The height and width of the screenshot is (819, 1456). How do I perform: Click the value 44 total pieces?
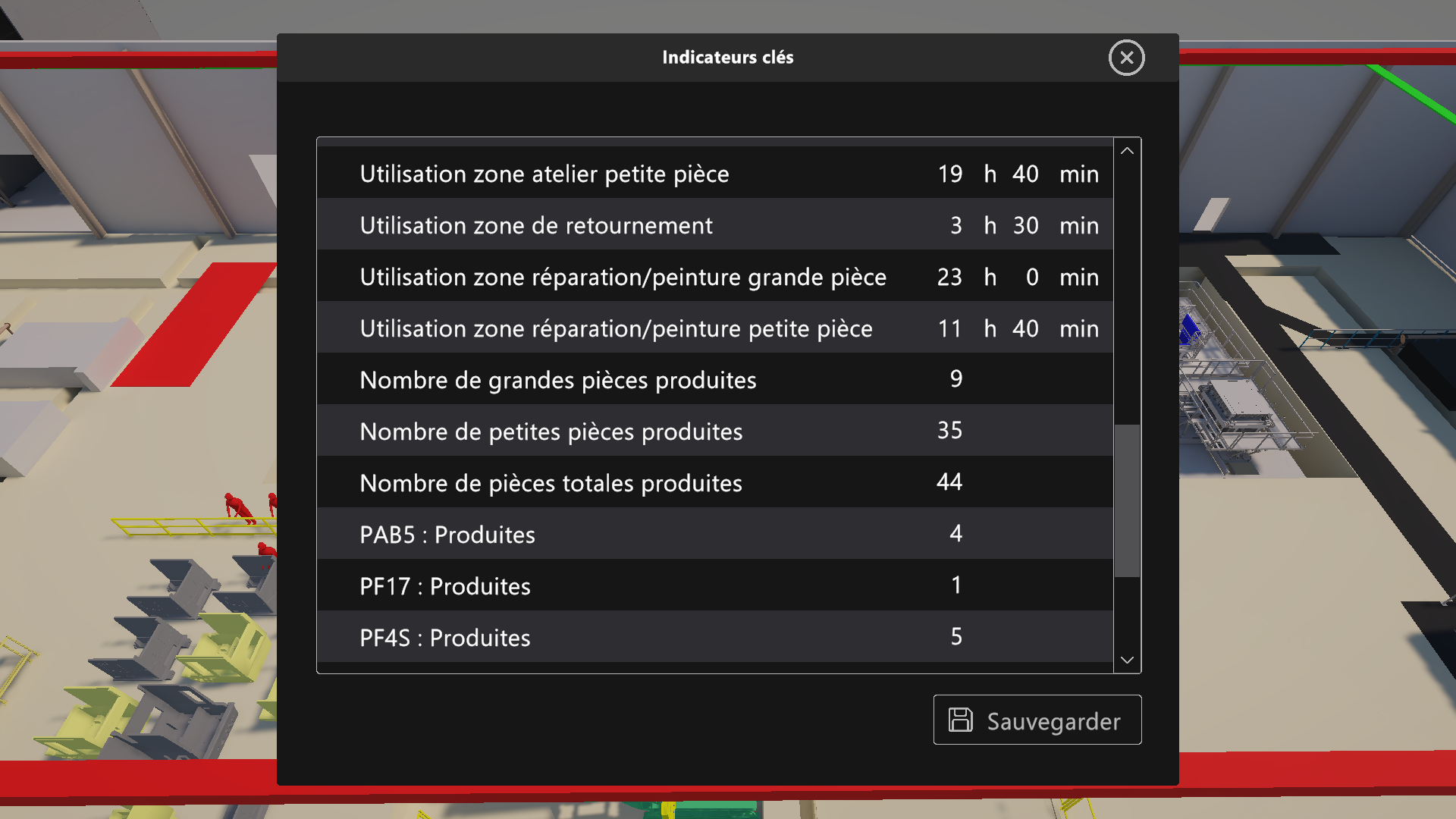tap(949, 482)
